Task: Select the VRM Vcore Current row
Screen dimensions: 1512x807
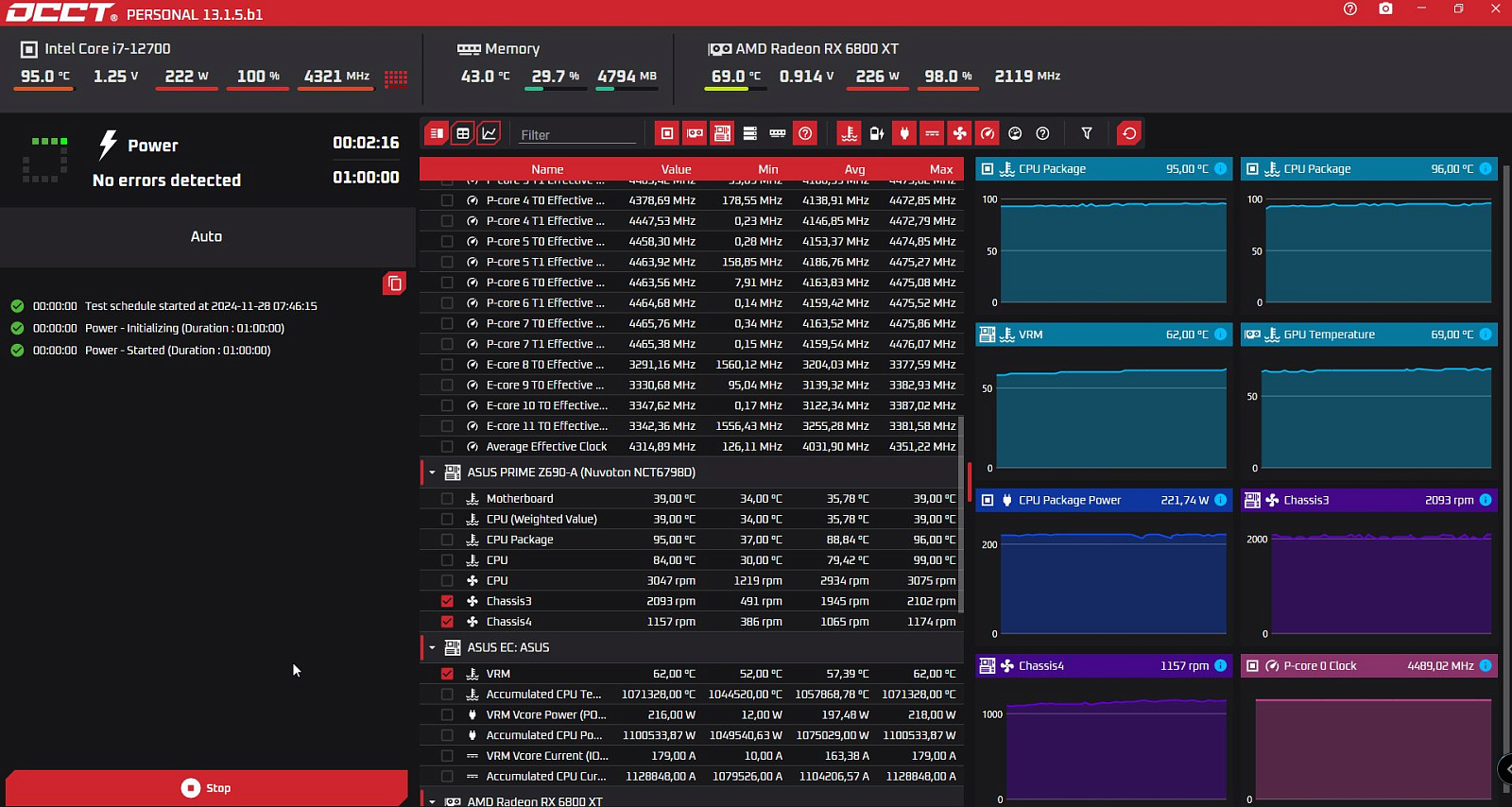Action: coord(692,756)
